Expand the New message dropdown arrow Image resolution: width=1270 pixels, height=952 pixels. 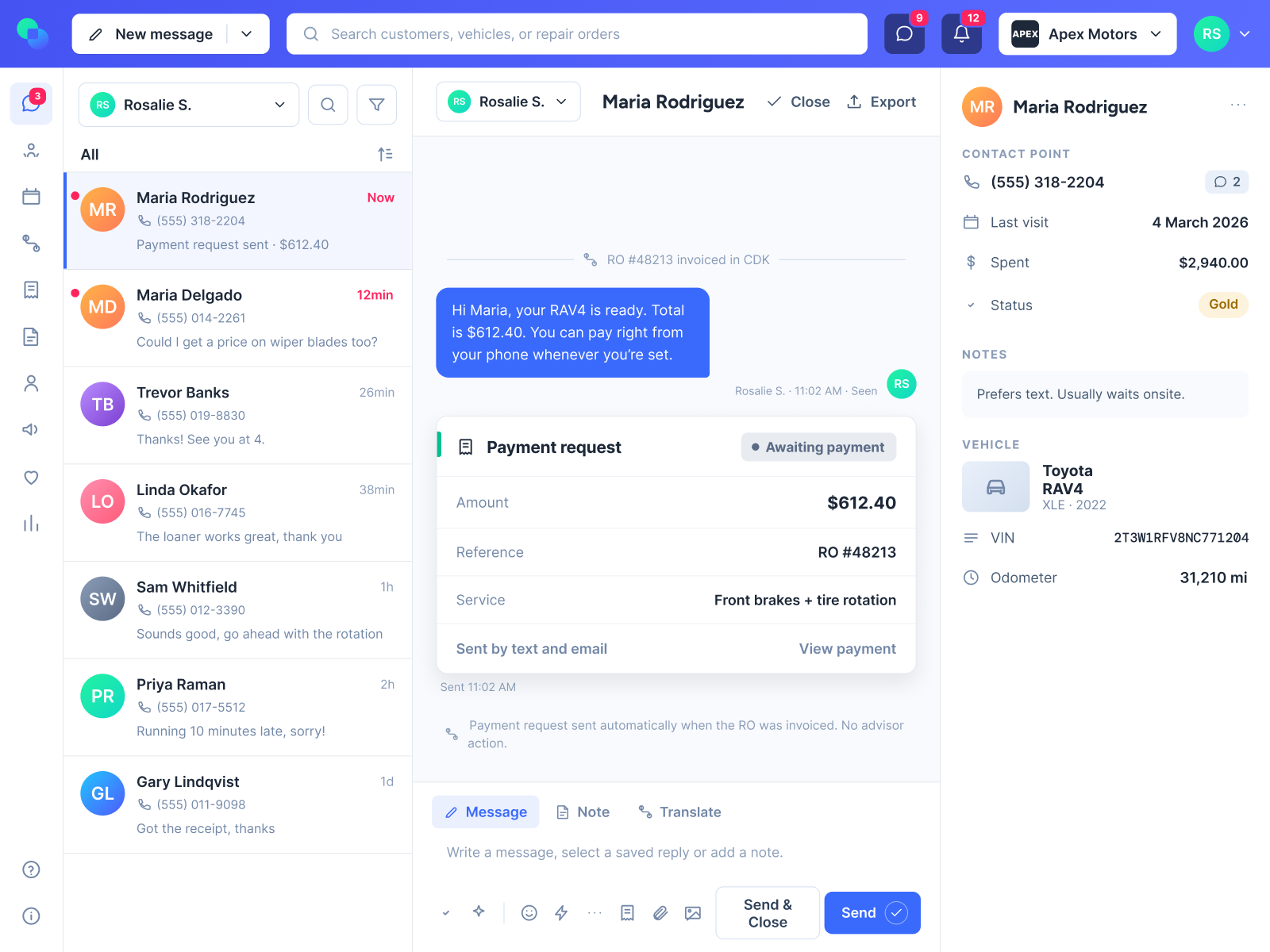(x=247, y=34)
